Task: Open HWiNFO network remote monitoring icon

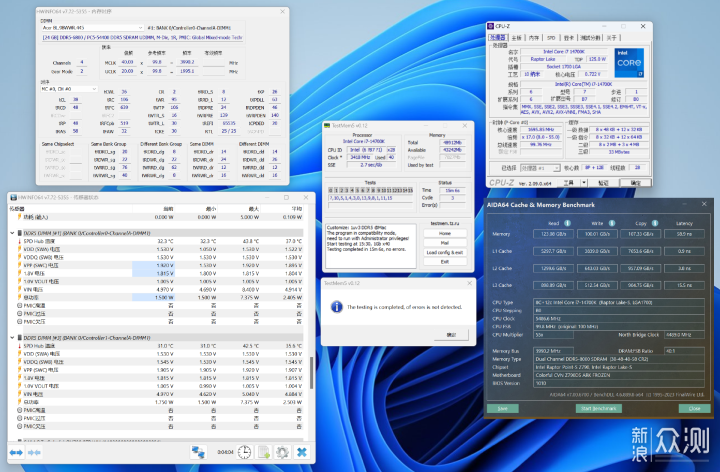Action: tap(198, 452)
